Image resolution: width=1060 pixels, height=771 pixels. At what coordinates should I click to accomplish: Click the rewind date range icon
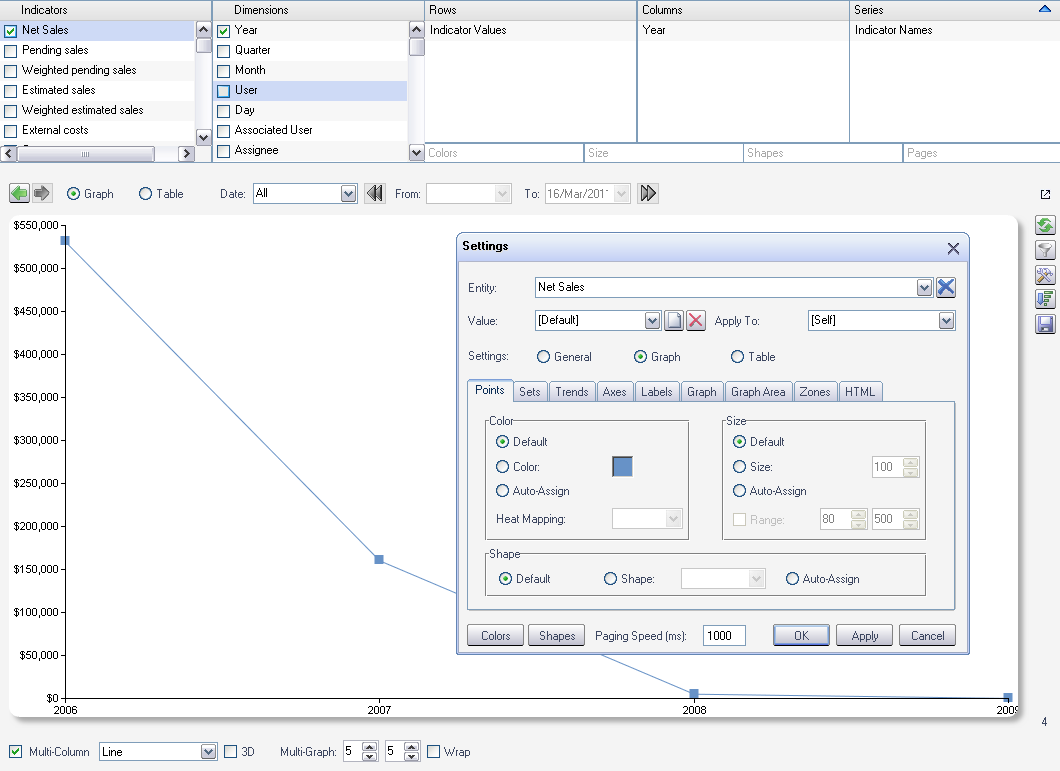pyautogui.click(x=375, y=193)
